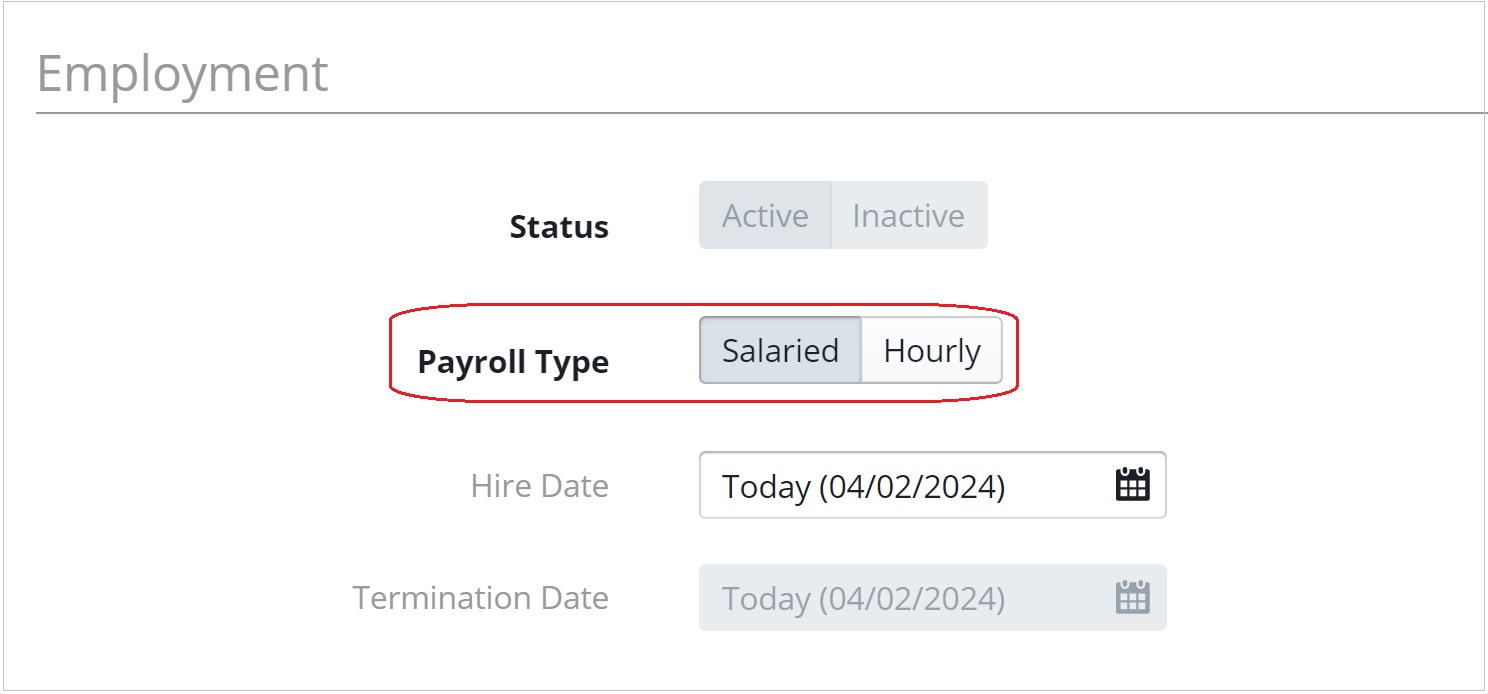
Task: Select the Hire Date text 'Today (04/02/2024)'
Action: point(864,487)
